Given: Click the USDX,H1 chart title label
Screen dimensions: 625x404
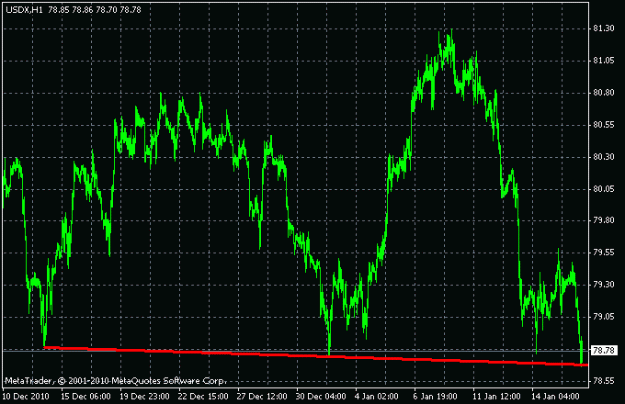Looking at the screenshot, I should 24,10.
